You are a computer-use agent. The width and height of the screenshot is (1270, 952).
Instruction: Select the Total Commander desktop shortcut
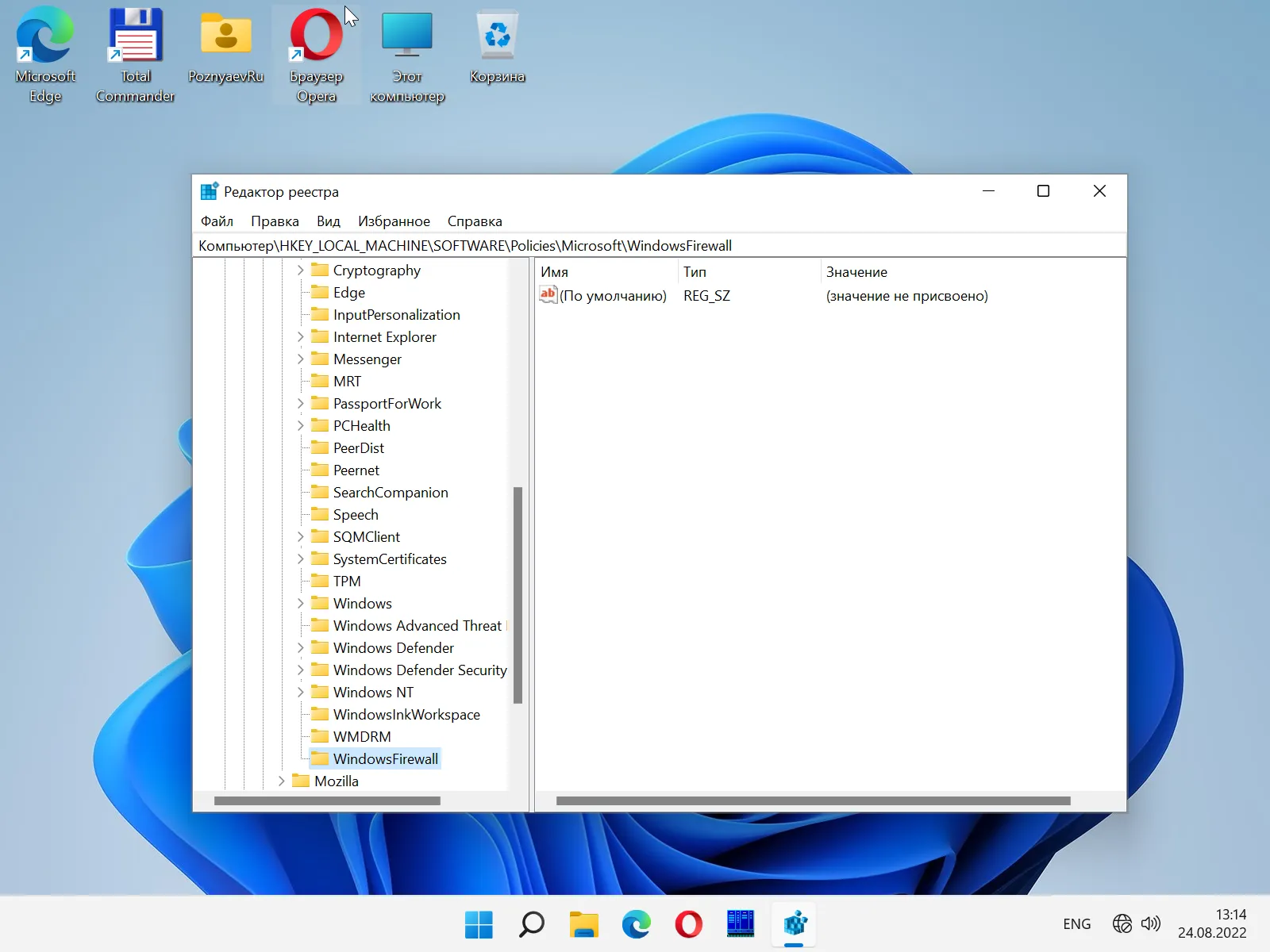[136, 54]
